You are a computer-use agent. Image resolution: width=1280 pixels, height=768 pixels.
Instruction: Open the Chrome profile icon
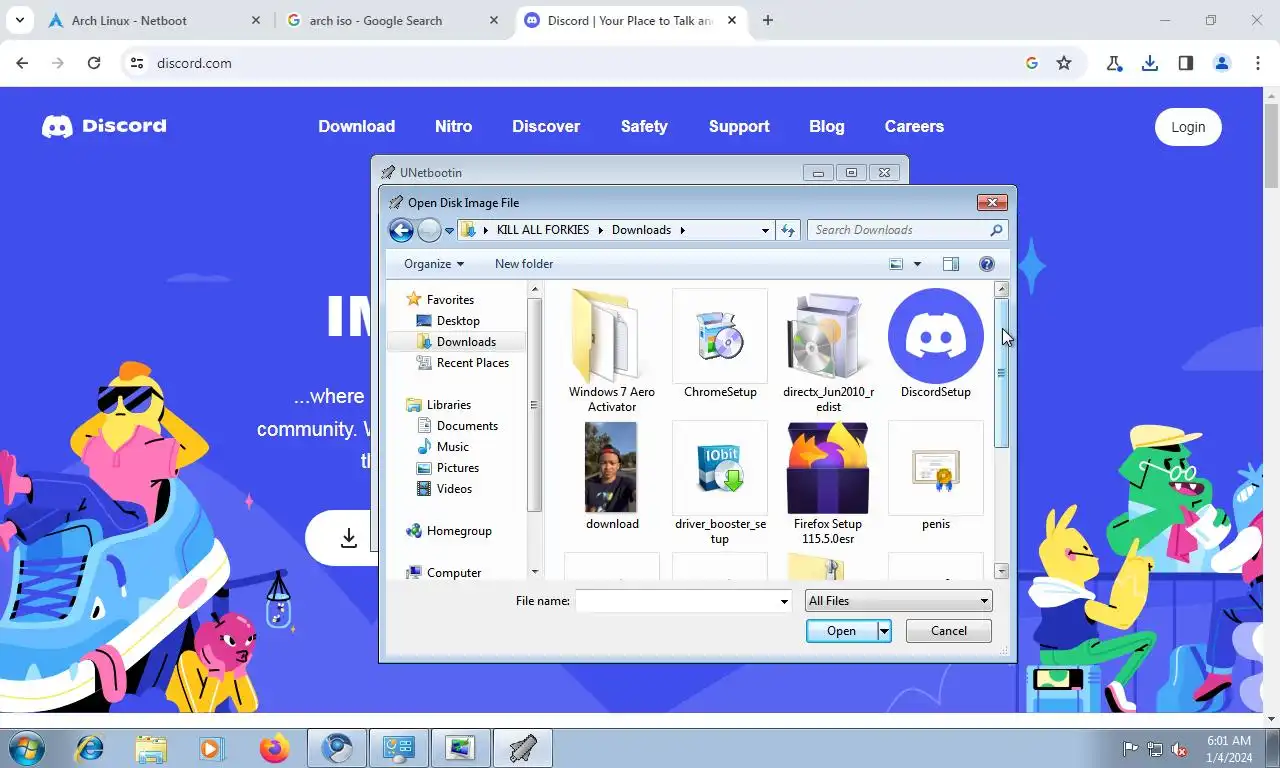pos(1222,63)
